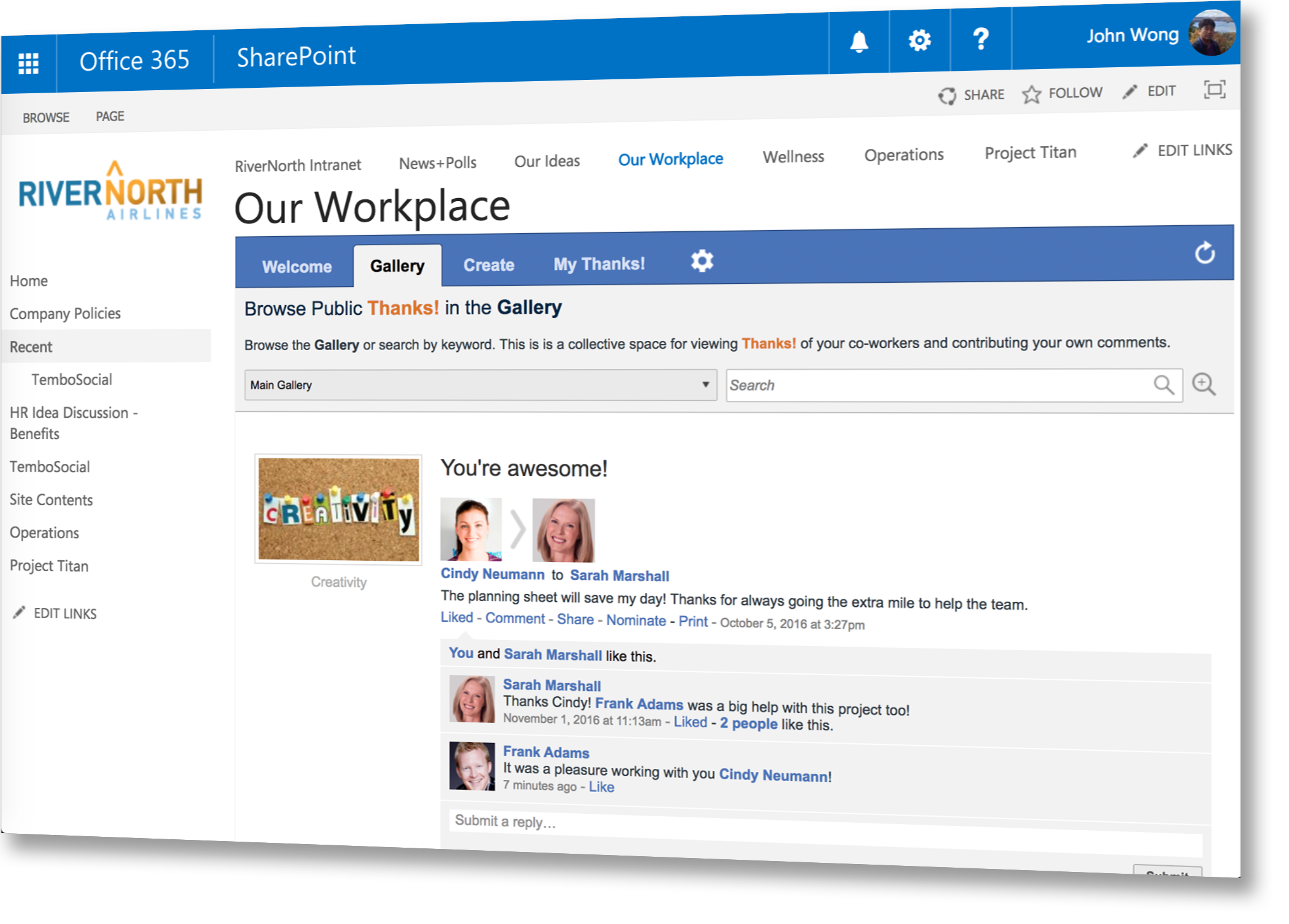Open the Create tab
1289x924 pixels.
(489, 265)
